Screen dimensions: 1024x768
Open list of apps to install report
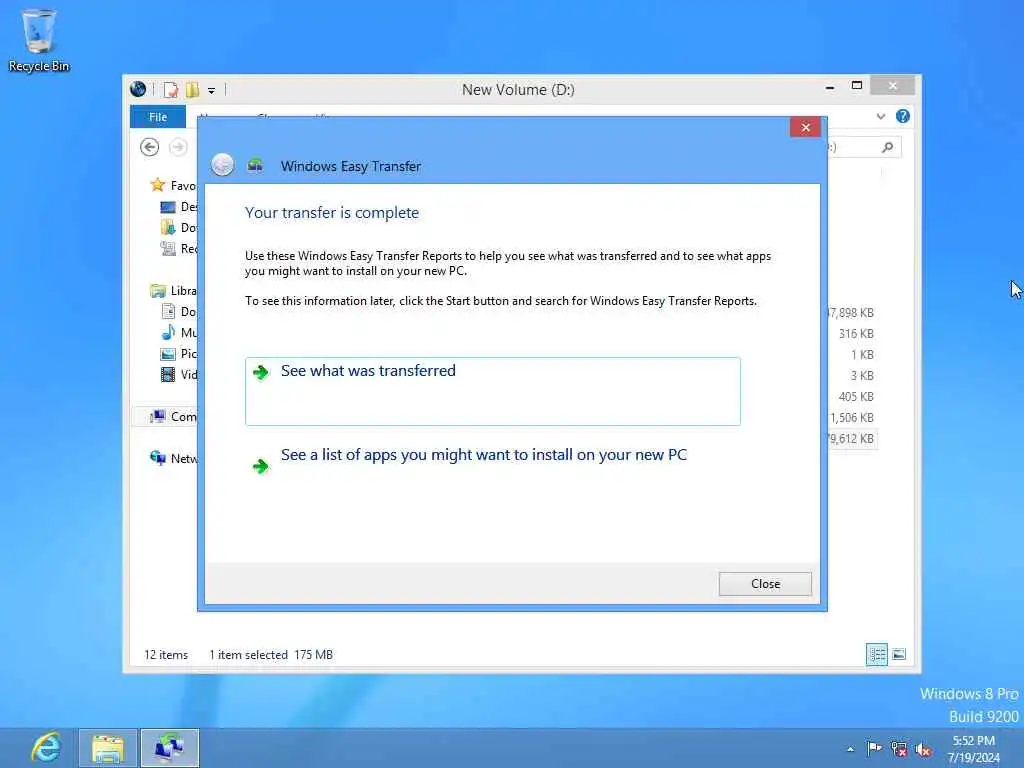483,455
